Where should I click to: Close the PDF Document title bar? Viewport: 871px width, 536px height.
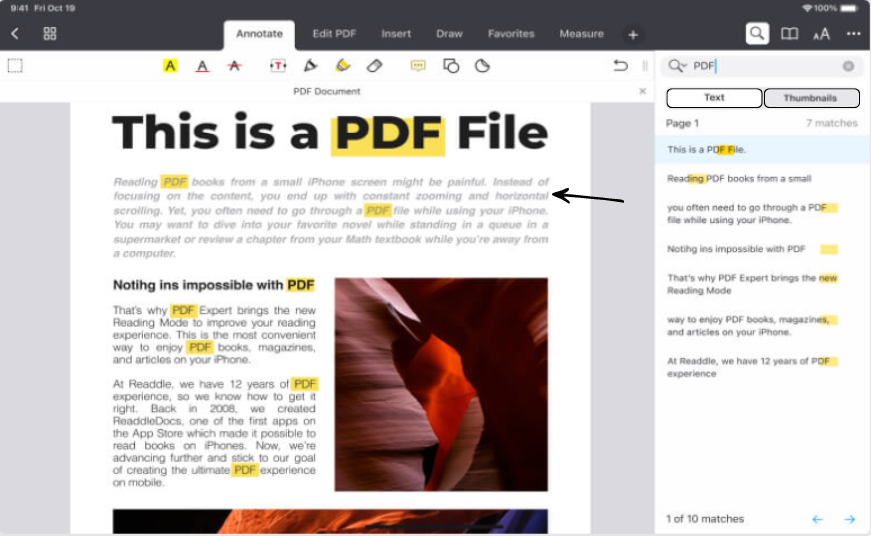pos(643,91)
